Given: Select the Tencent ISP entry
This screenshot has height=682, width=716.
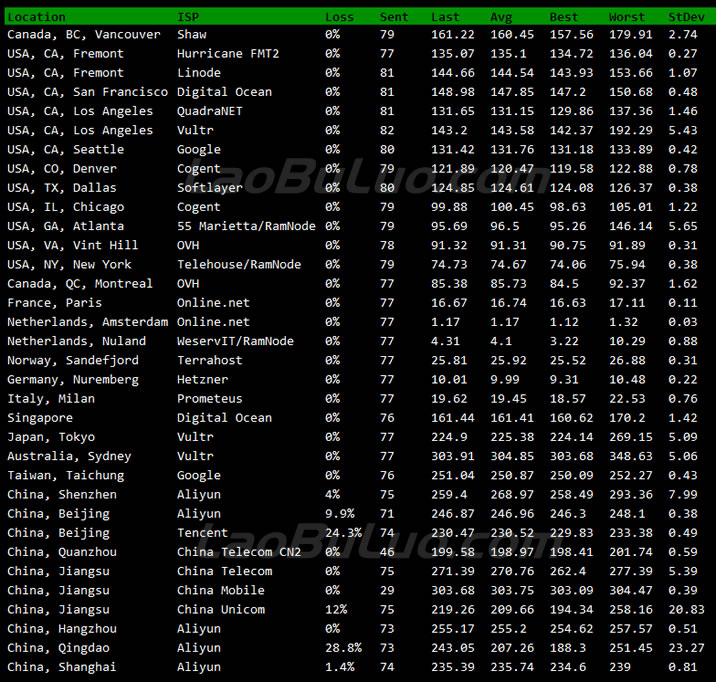Looking at the screenshot, I should [x=202, y=533].
